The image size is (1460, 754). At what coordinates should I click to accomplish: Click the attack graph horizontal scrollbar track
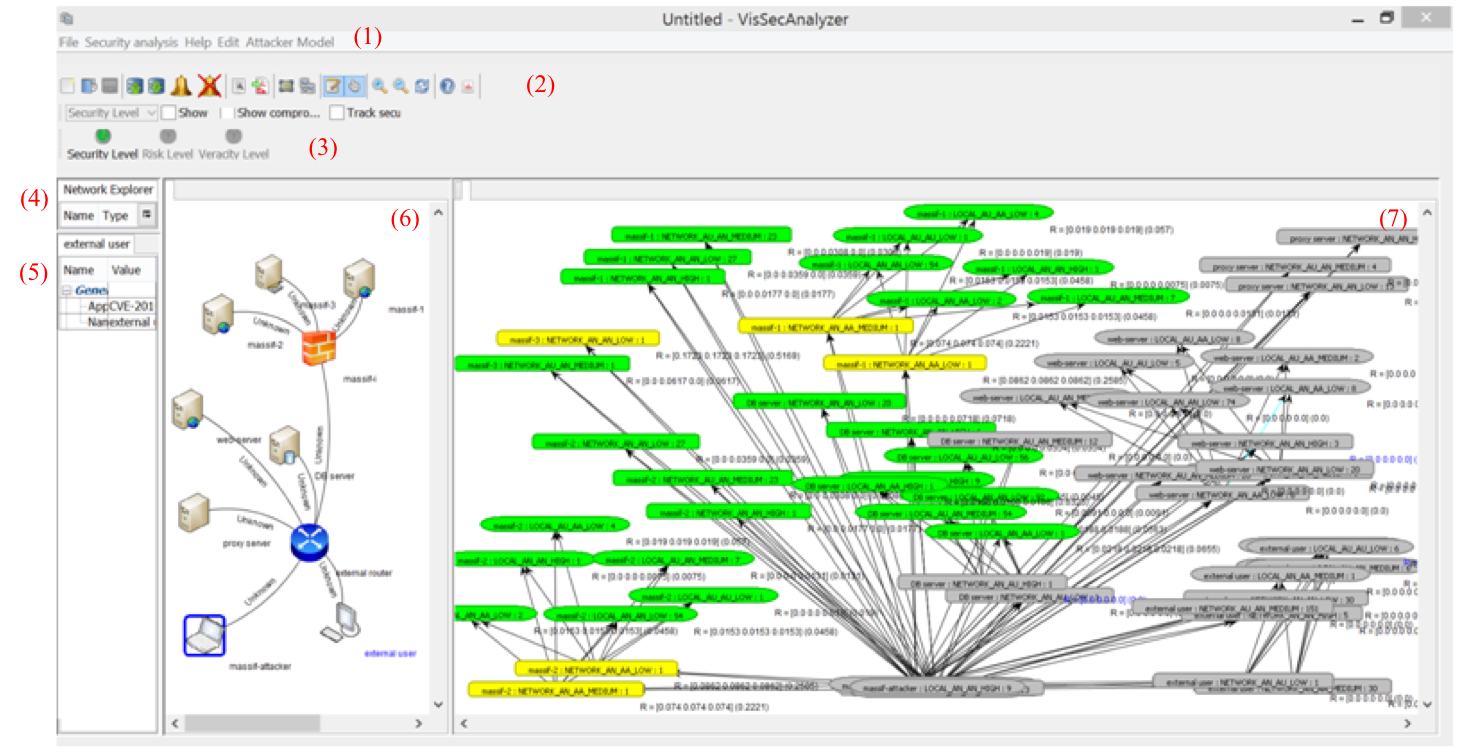point(900,722)
